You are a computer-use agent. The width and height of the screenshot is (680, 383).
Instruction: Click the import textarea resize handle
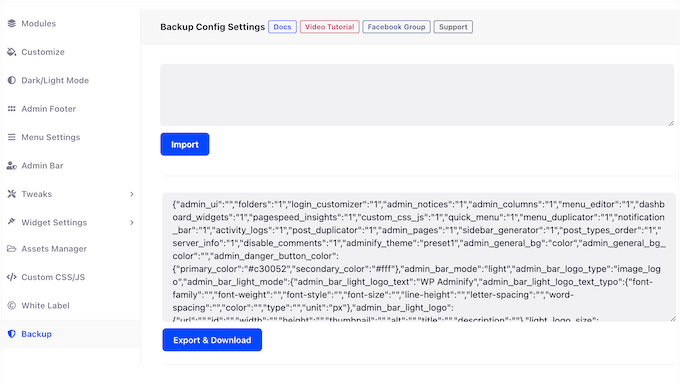[x=671, y=123]
